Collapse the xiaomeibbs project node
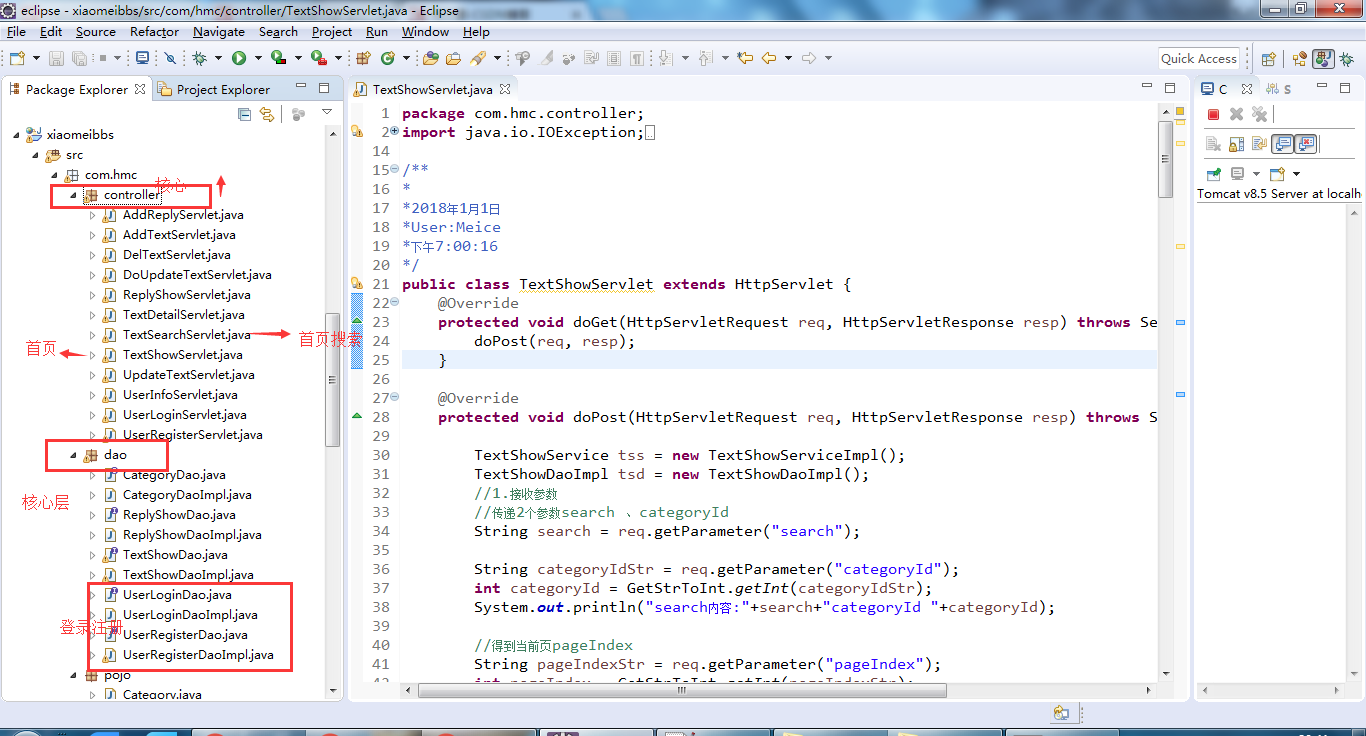The height and width of the screenshot is (736, 1366). [x=17, y=134]
